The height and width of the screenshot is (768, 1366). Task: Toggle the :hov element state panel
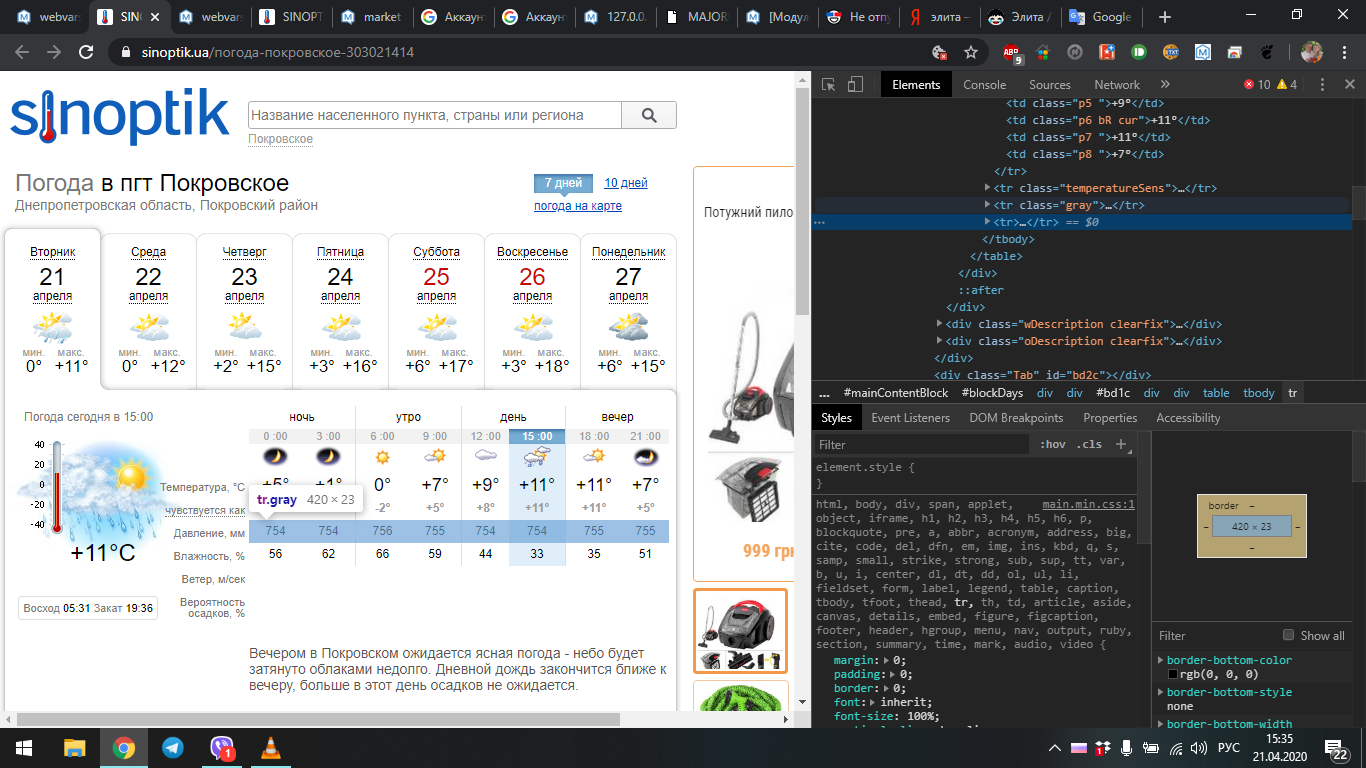coord(1051,444)
